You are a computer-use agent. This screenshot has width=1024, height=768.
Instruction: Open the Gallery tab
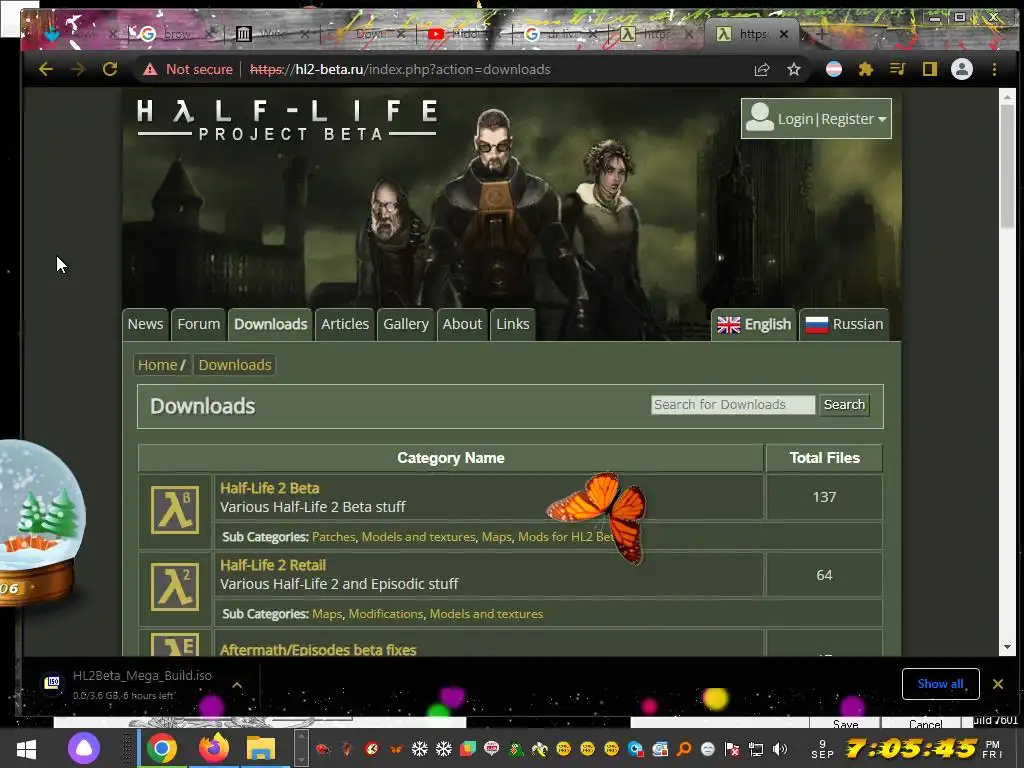point(406,324)
